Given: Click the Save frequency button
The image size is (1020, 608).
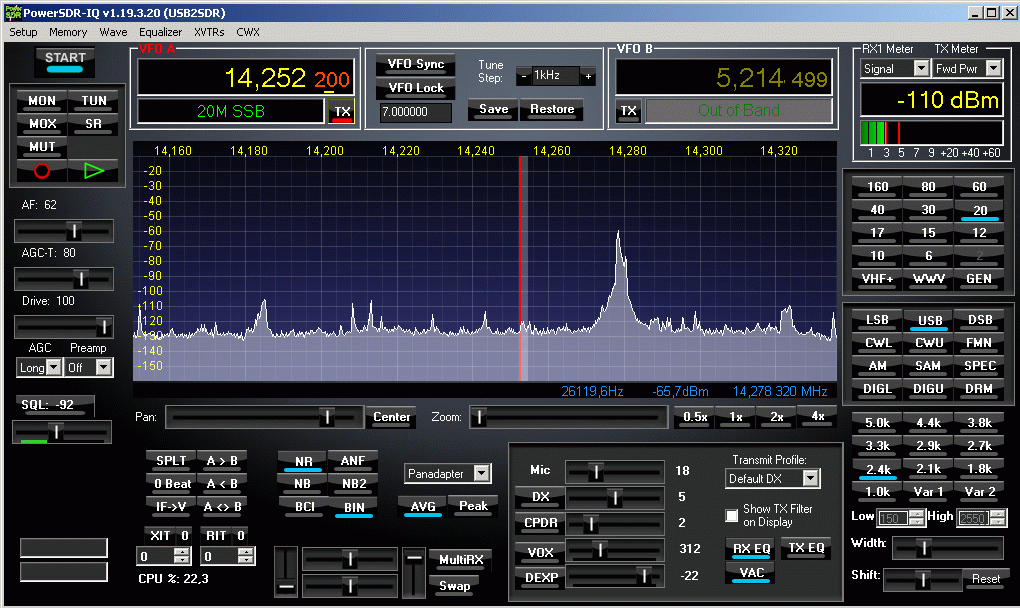Looking at the screenshot, I should (x=493, y=109).
